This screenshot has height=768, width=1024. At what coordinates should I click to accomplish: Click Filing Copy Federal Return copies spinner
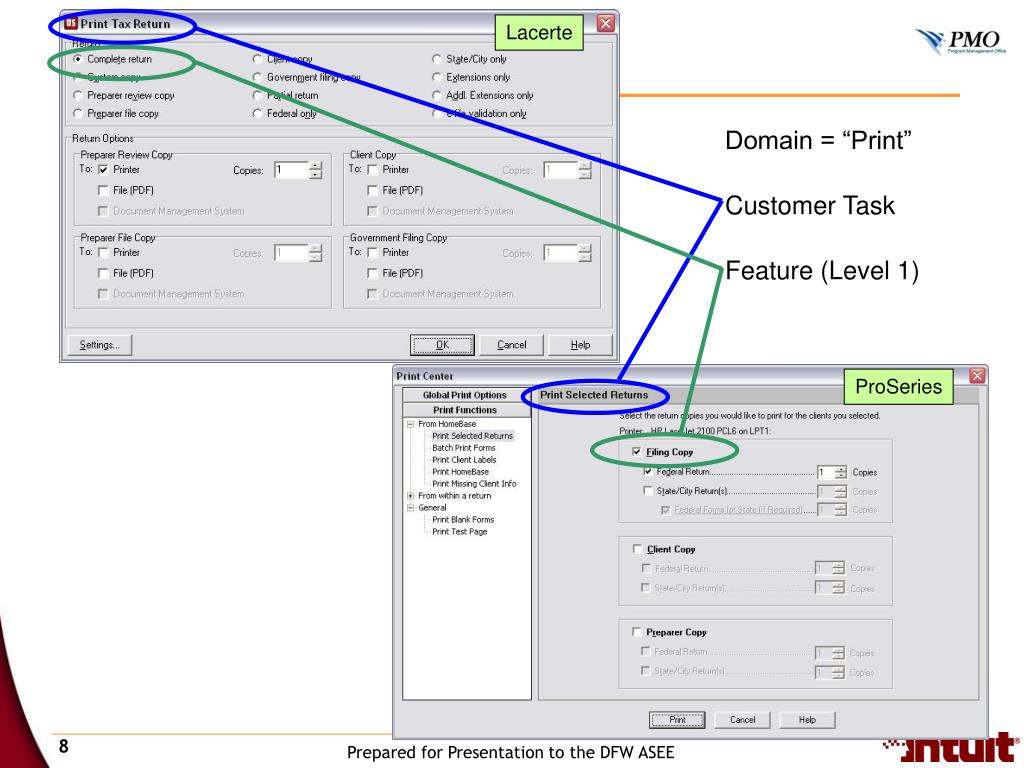(840, 472)
